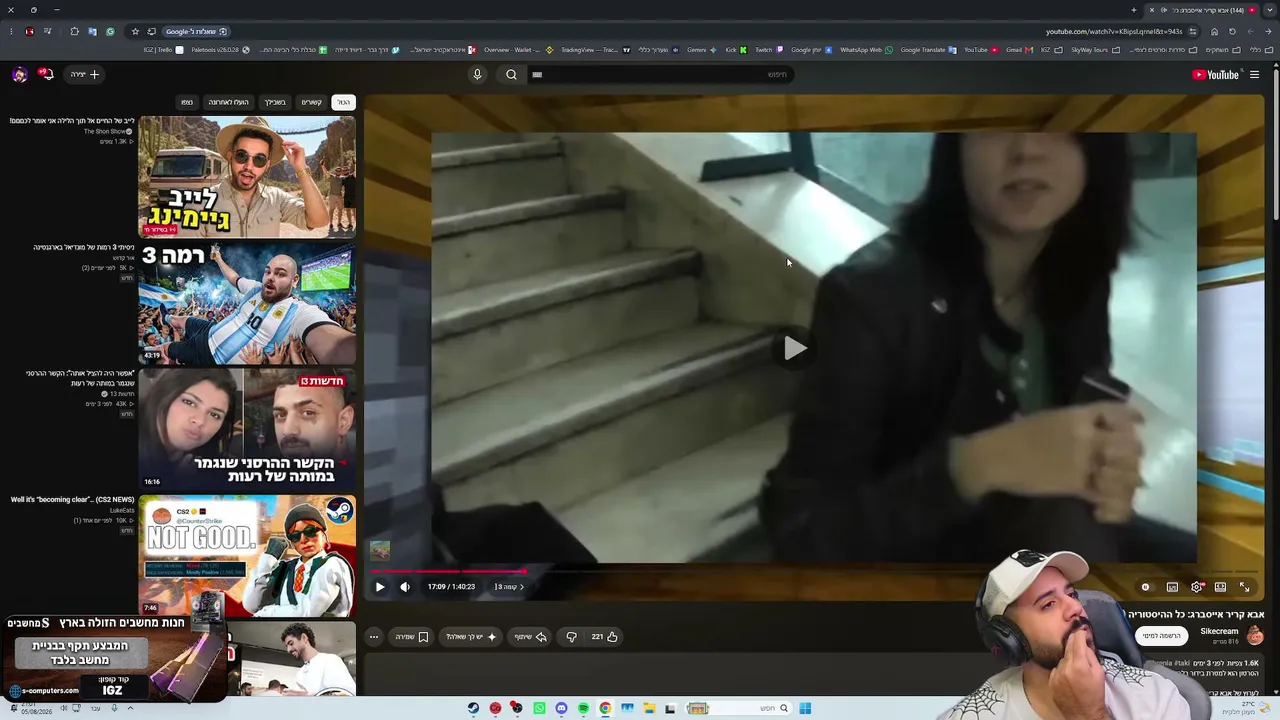Open the Twitch bookmark
The image size is (1280, 720).
tap(767, 50)
